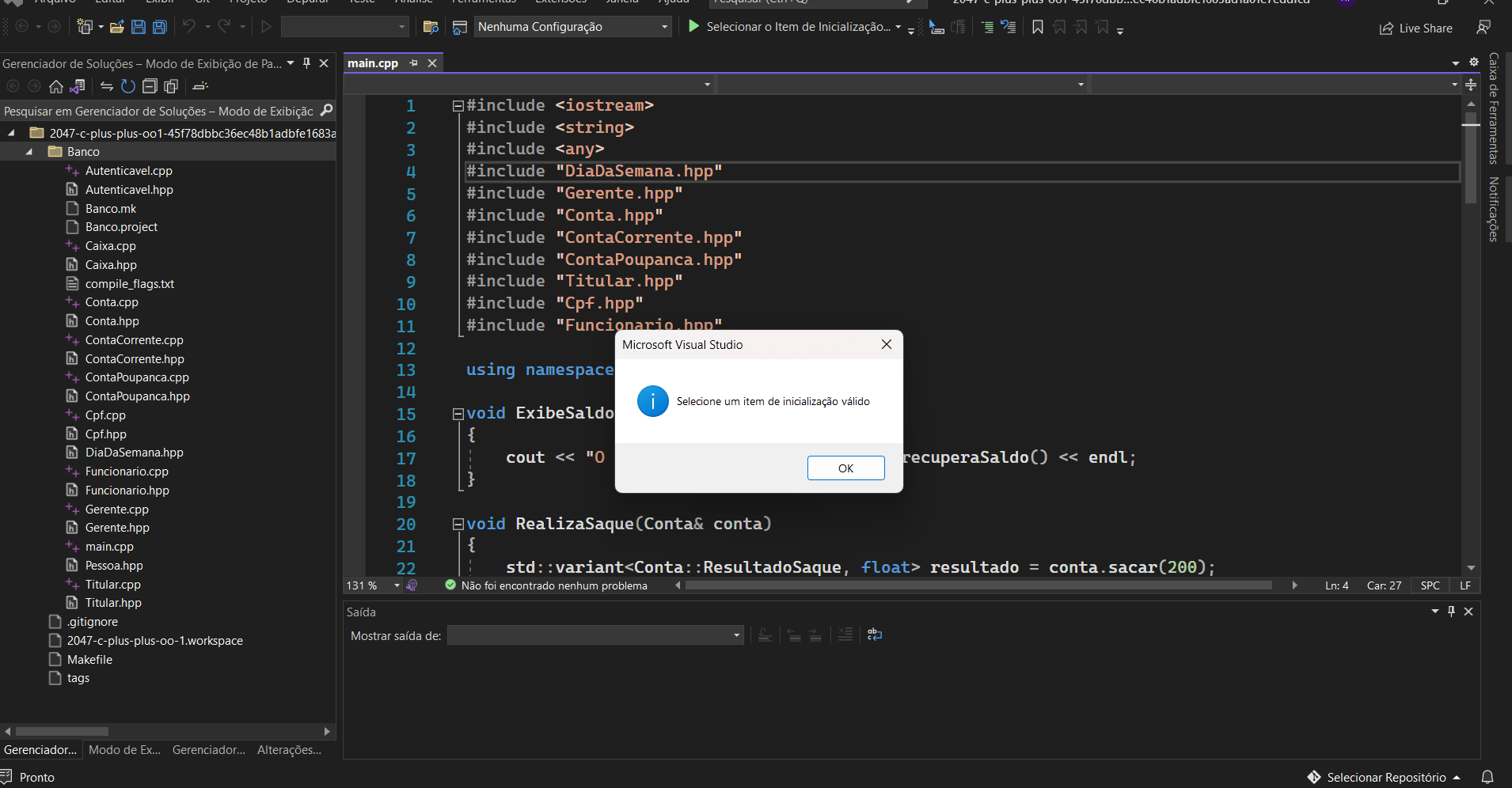Refresh the Solution Explorer with the circular arrow
The image size is (1512, 788).
(x=127, y=86)
